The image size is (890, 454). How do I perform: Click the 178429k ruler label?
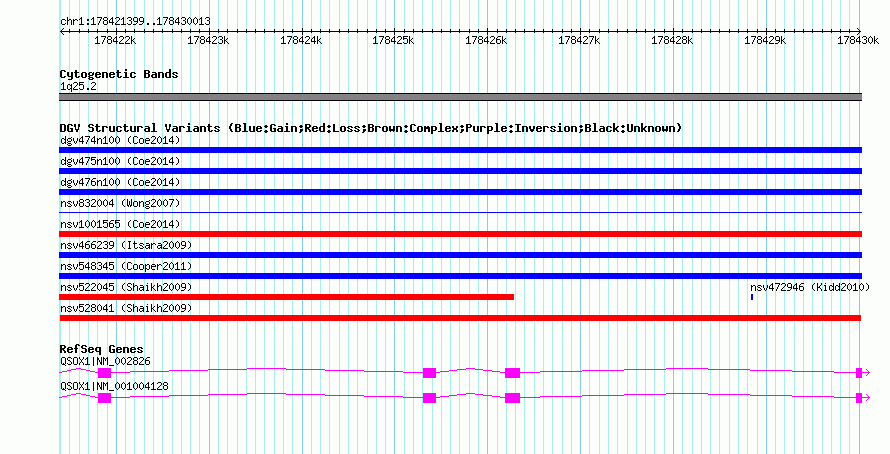(765, 40)
